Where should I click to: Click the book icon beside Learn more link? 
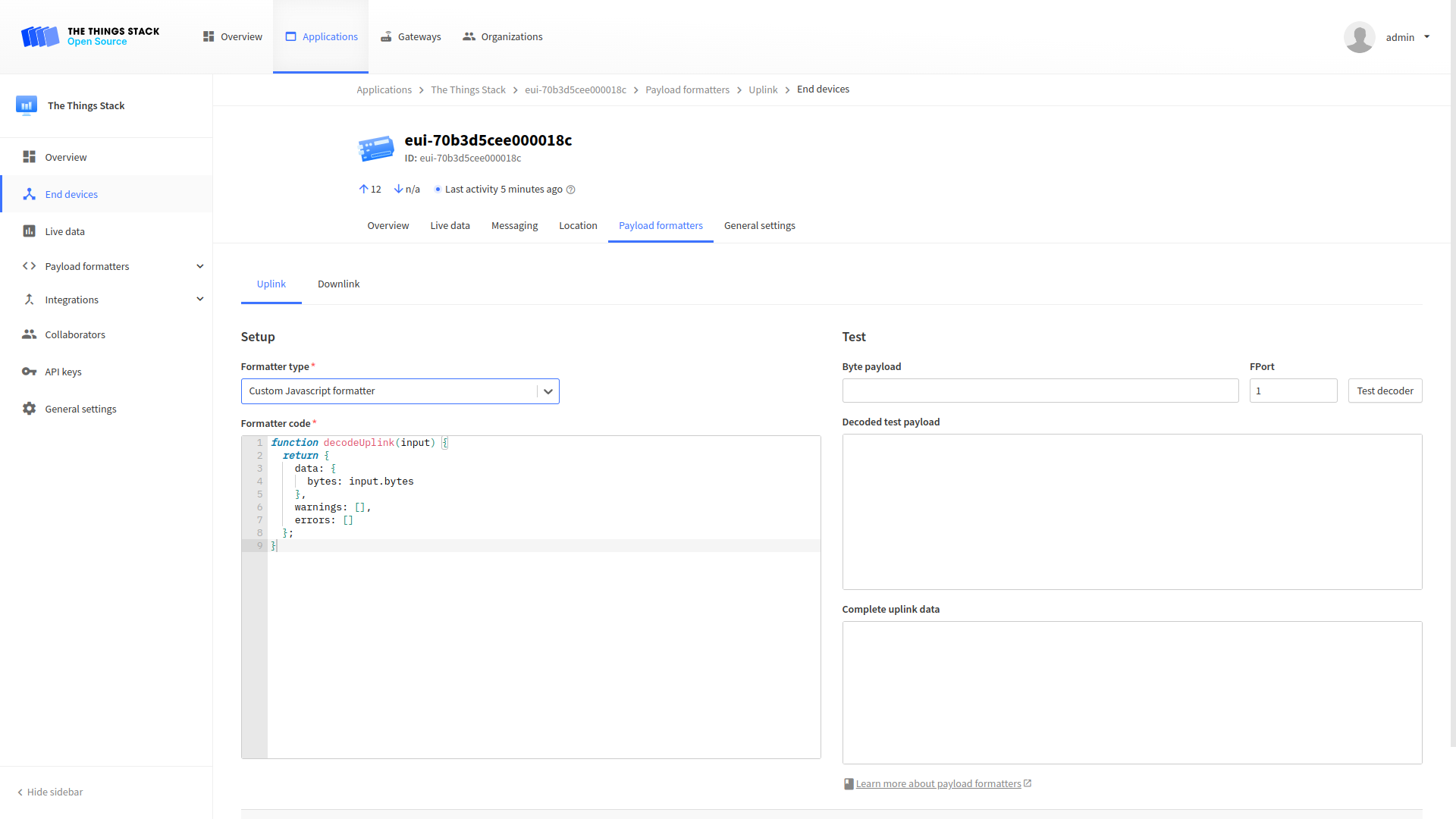(849, 784)
